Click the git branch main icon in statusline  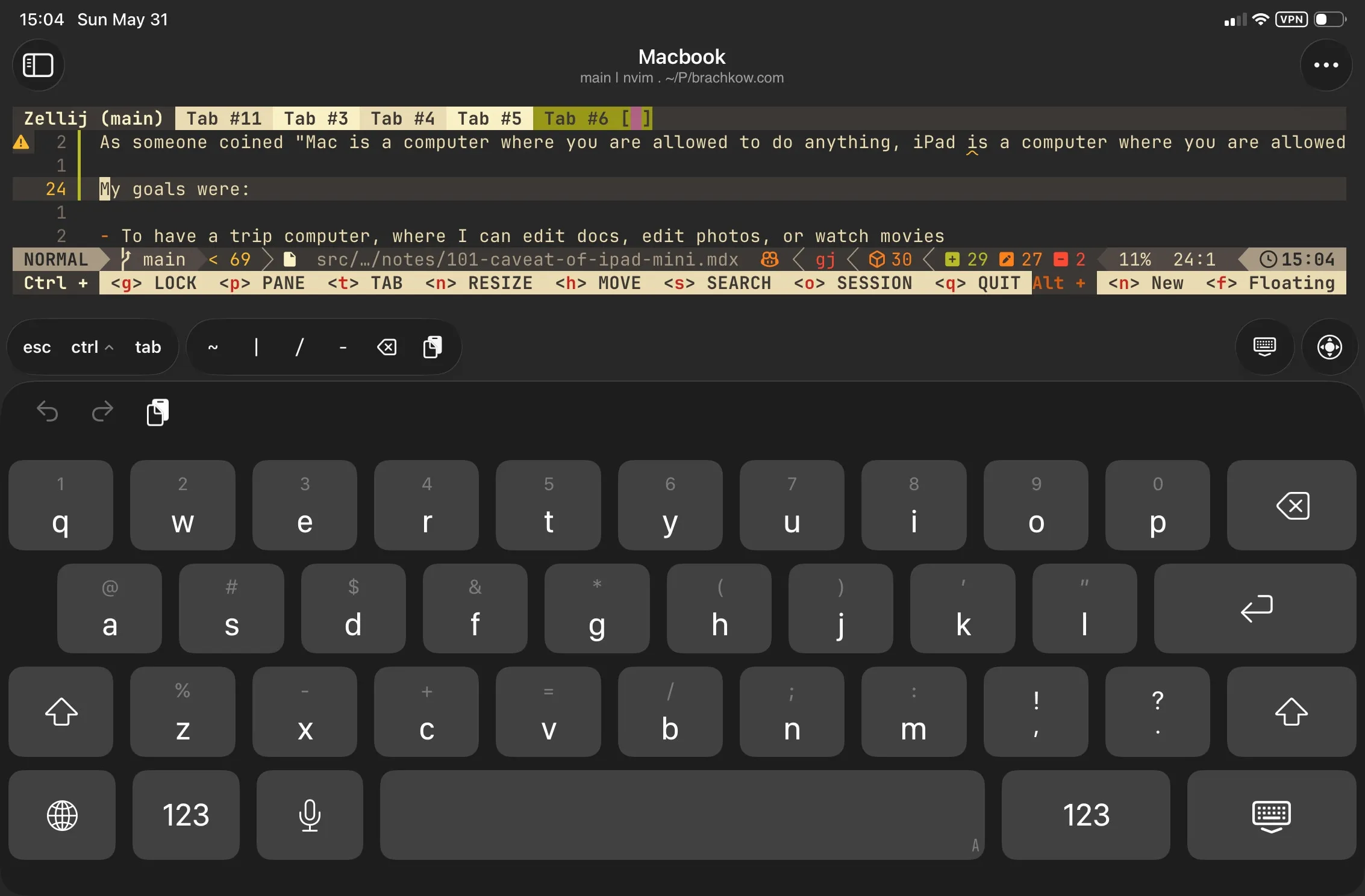(125, 260)
